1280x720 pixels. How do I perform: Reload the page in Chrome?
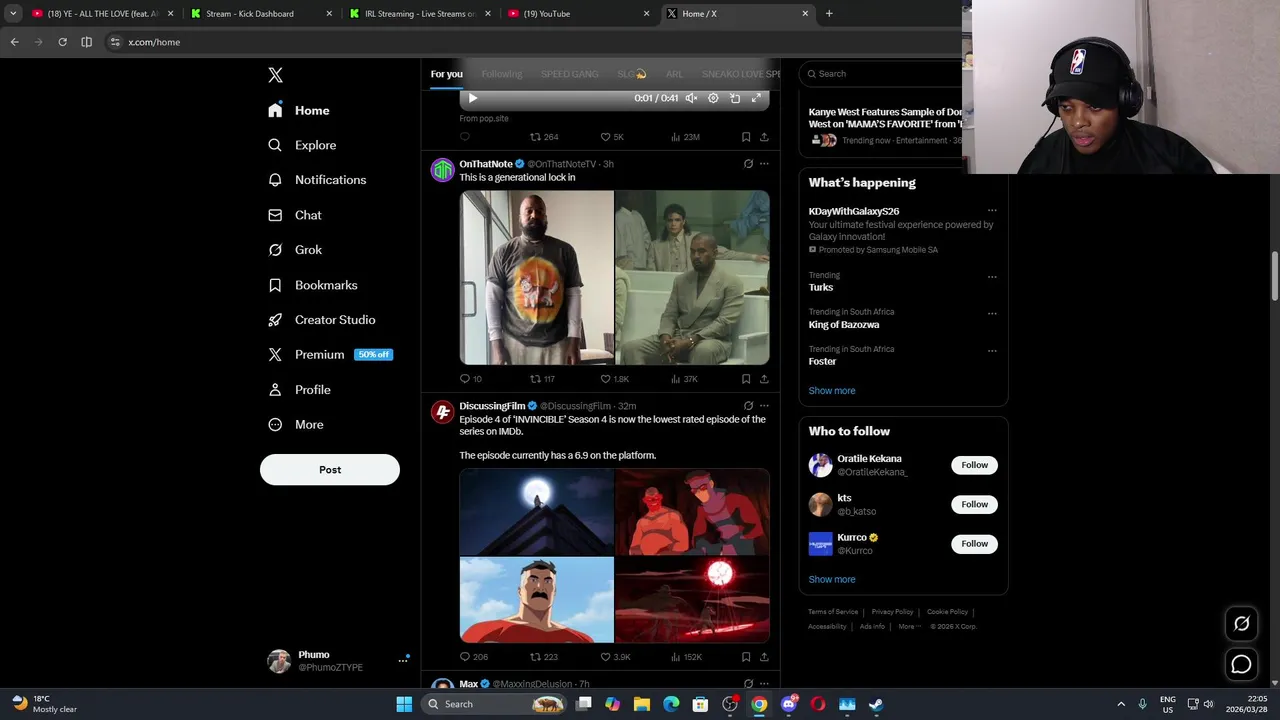click(x=62, y=42)
